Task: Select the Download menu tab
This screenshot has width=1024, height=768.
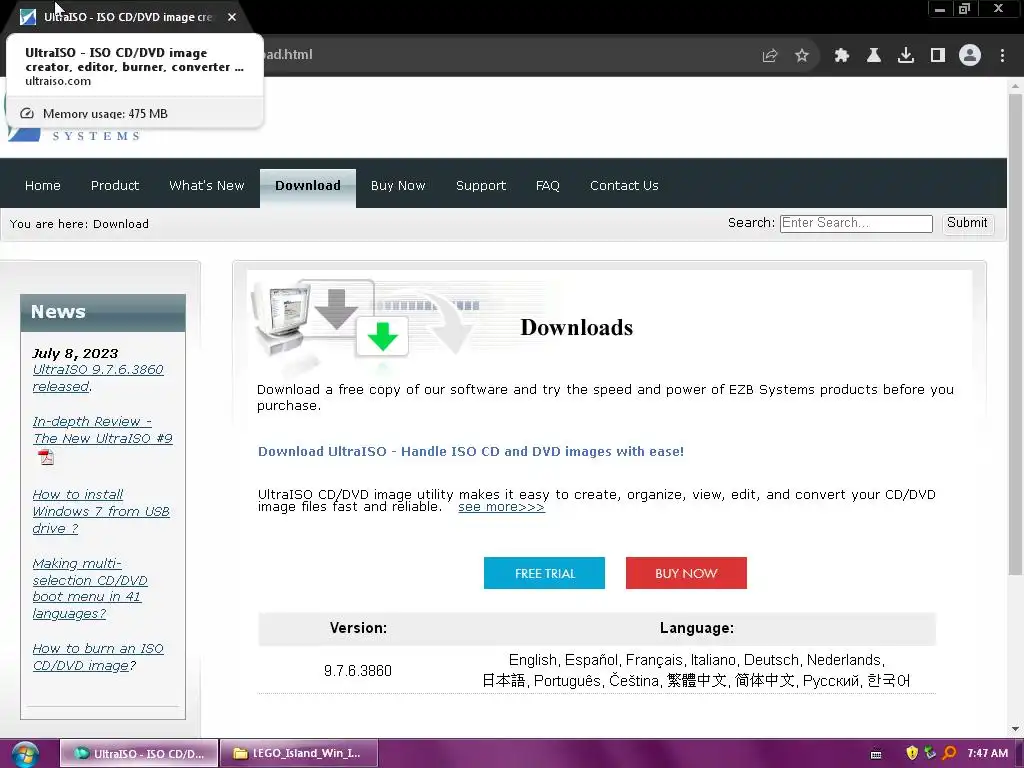Action: tap(308, 187)
